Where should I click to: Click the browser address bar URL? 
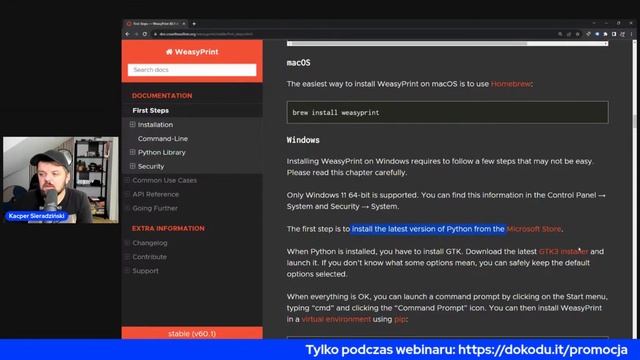[206, 34]
